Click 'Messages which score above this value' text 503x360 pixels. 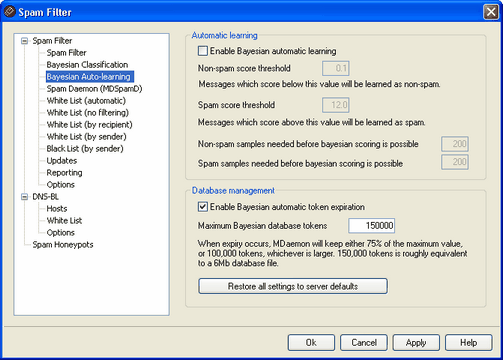click(312, 122)
